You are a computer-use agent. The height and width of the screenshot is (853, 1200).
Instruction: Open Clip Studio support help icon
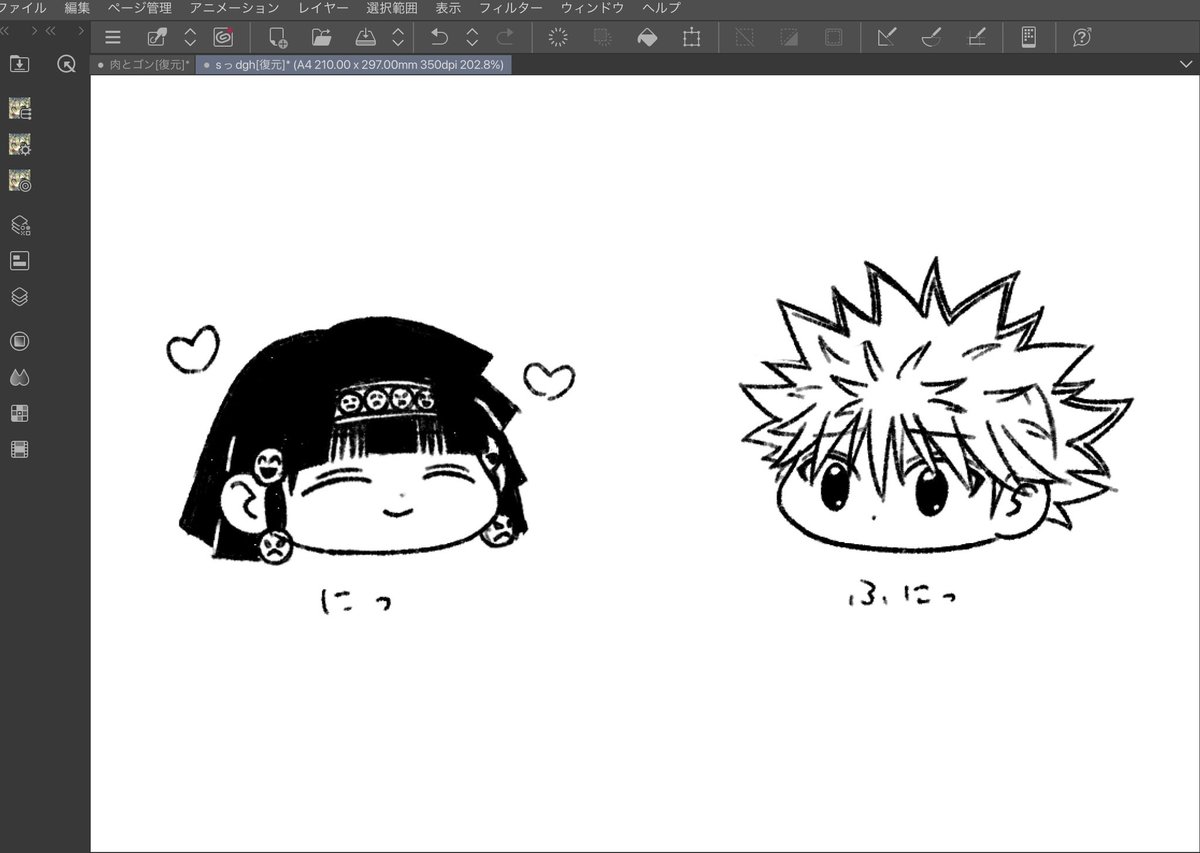click(1081, 38)
